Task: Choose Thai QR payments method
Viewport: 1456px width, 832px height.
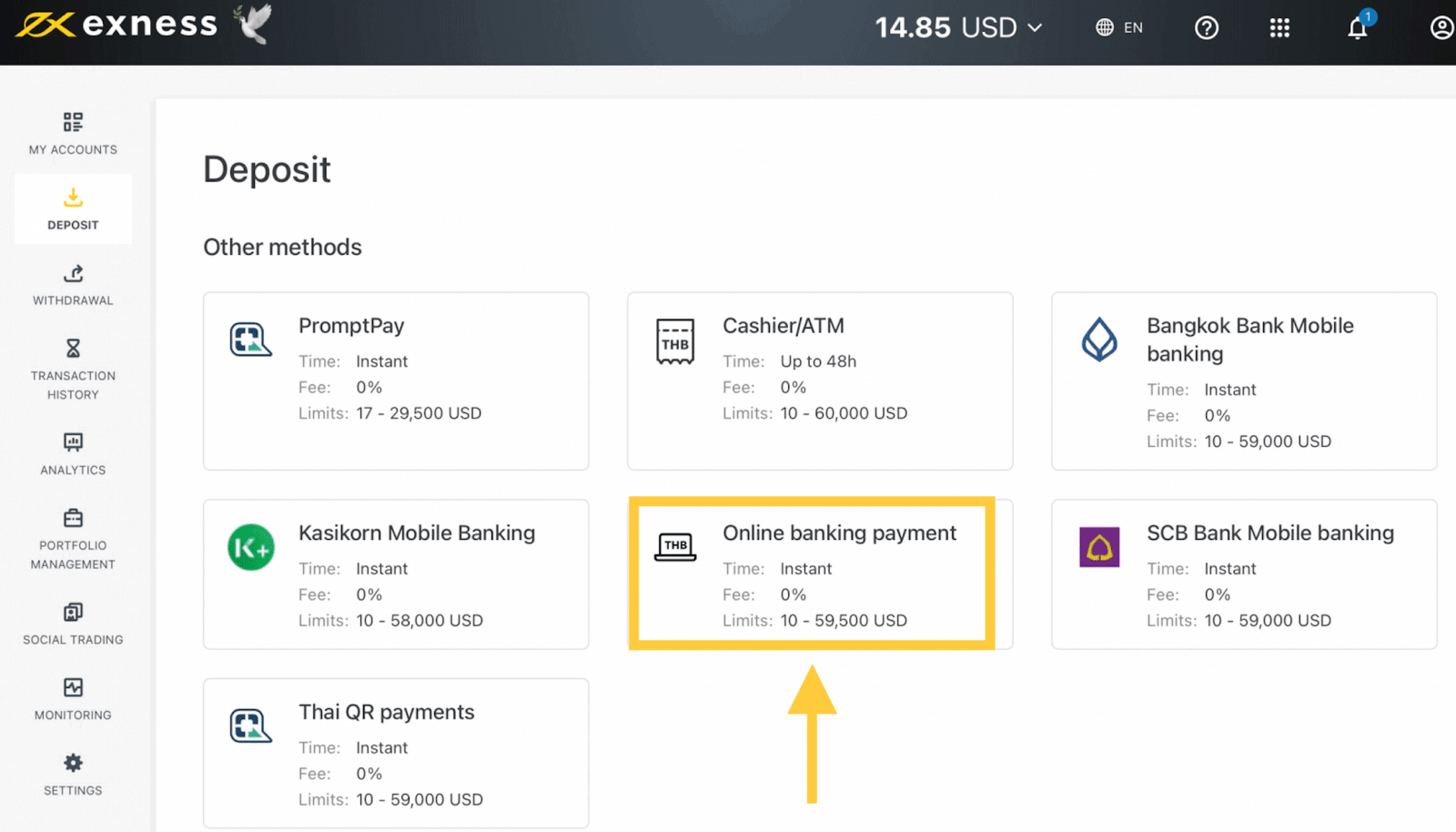Action: pyautogui.click(x=396, y=753)
